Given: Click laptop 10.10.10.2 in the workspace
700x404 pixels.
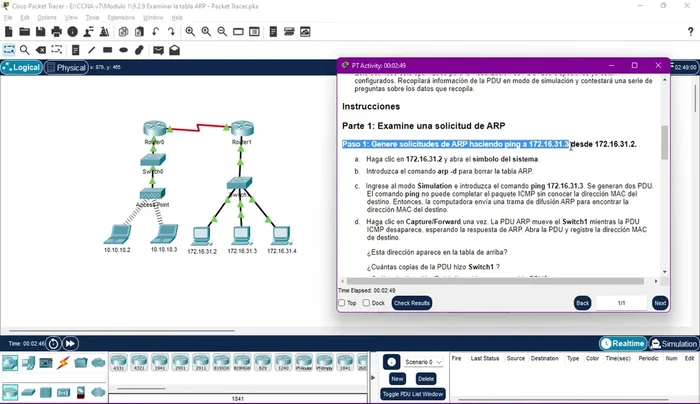Looking at the screenshot, I should (x=118, y=235).
